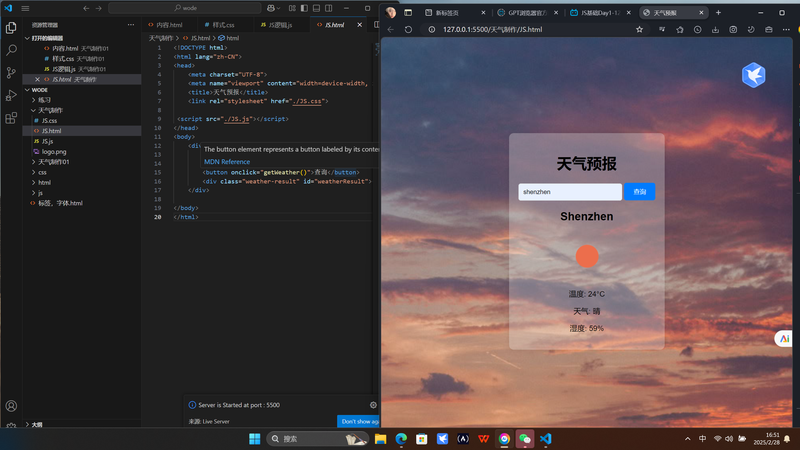Open browser screenshot icon

click(x=733, y=30)
